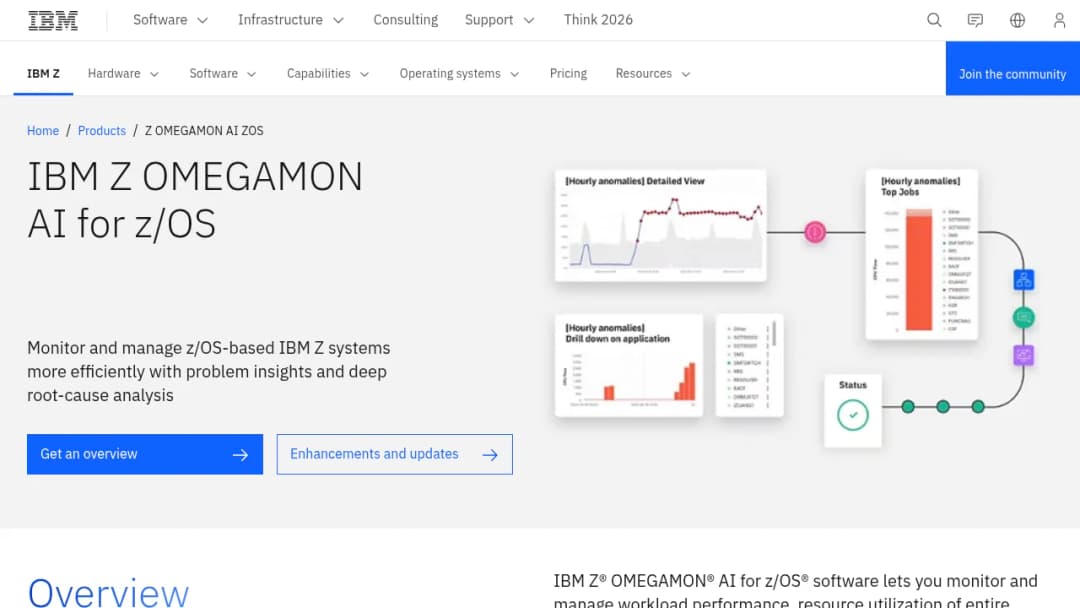Click the Top Jobs chart thumbnail

point(922,255)
